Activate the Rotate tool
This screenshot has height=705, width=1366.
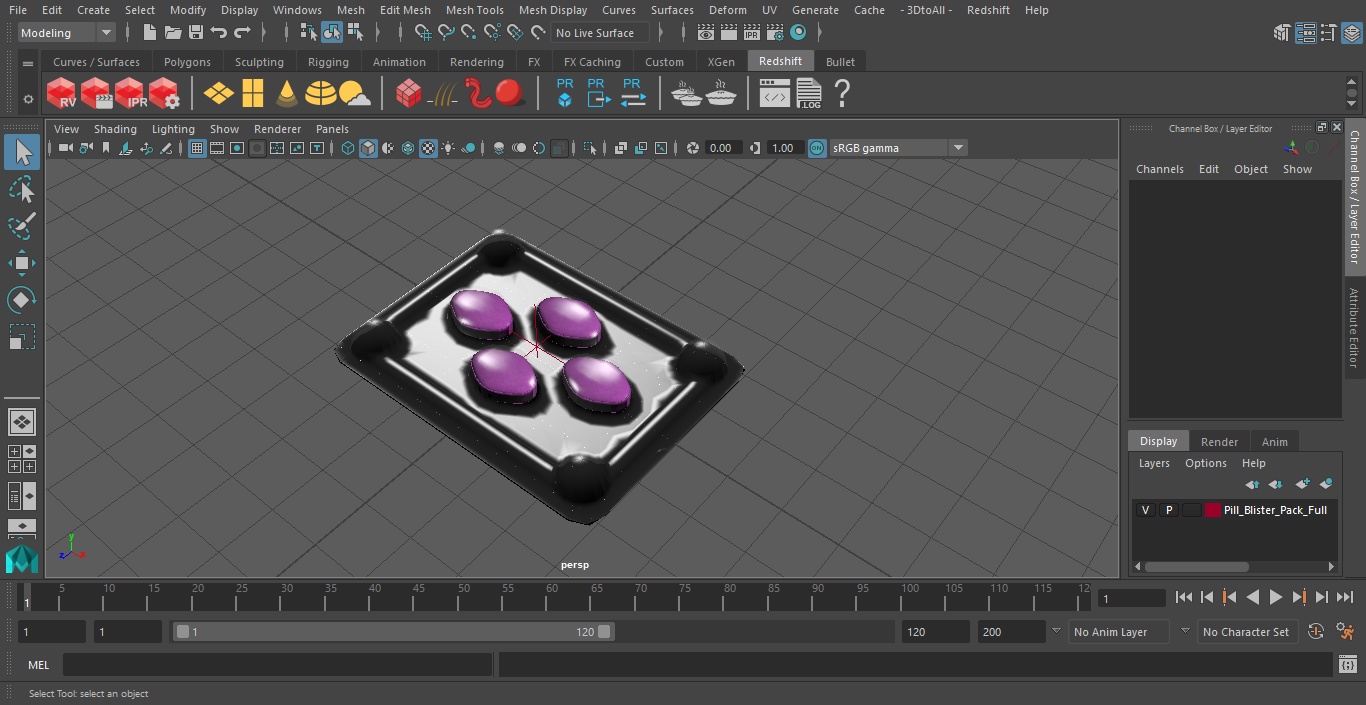[x=21, y=300]
